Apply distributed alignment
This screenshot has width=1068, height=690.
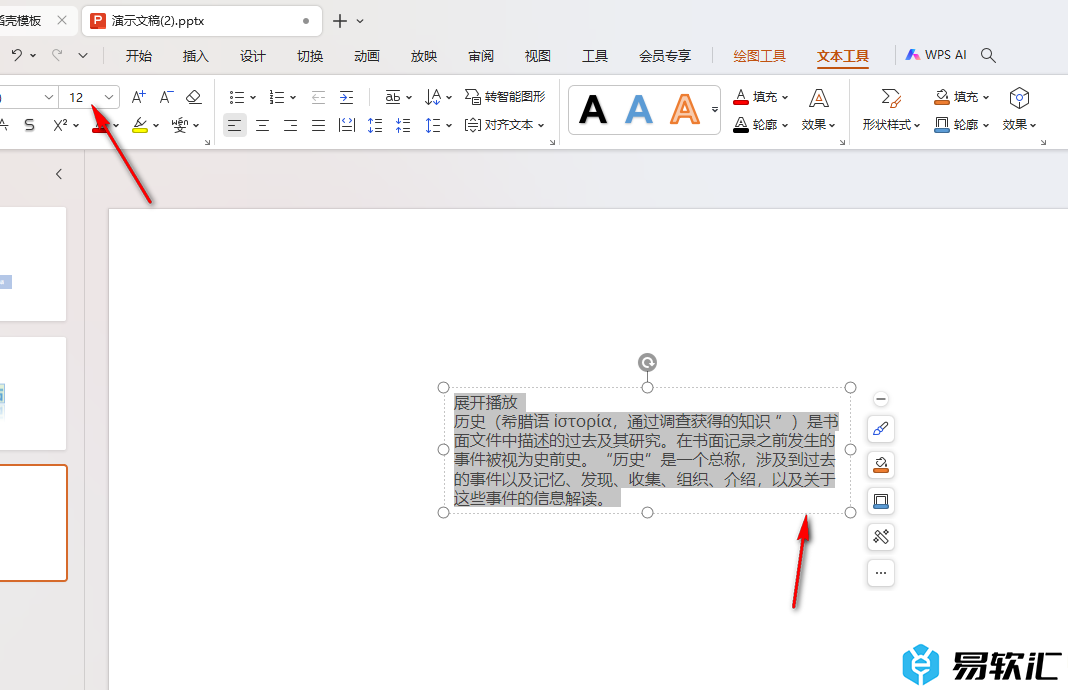coord(347,125)
